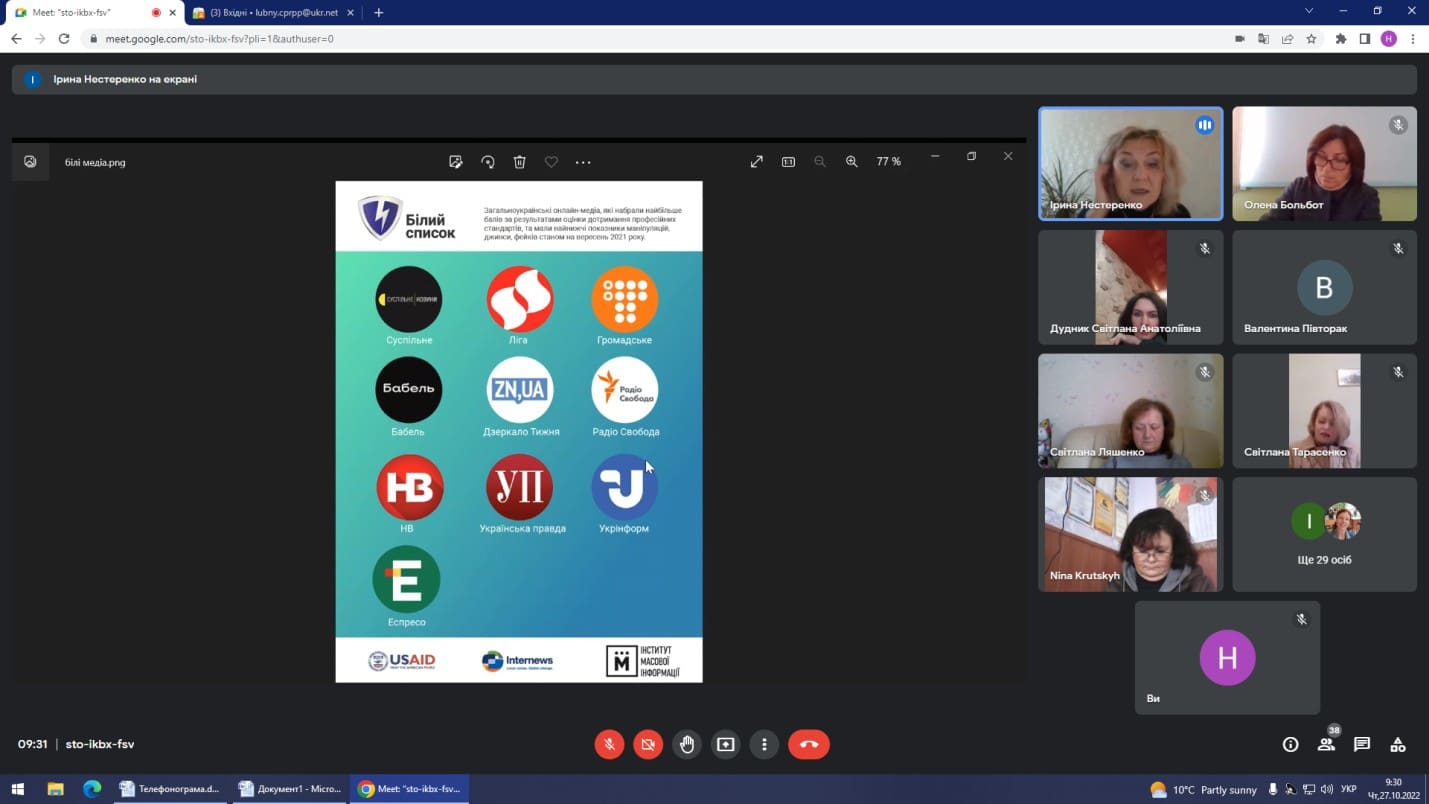The height and width of the screenshot is (804, 1429).
Task: Click the translate page icon in address bar
Action: 1264,39
